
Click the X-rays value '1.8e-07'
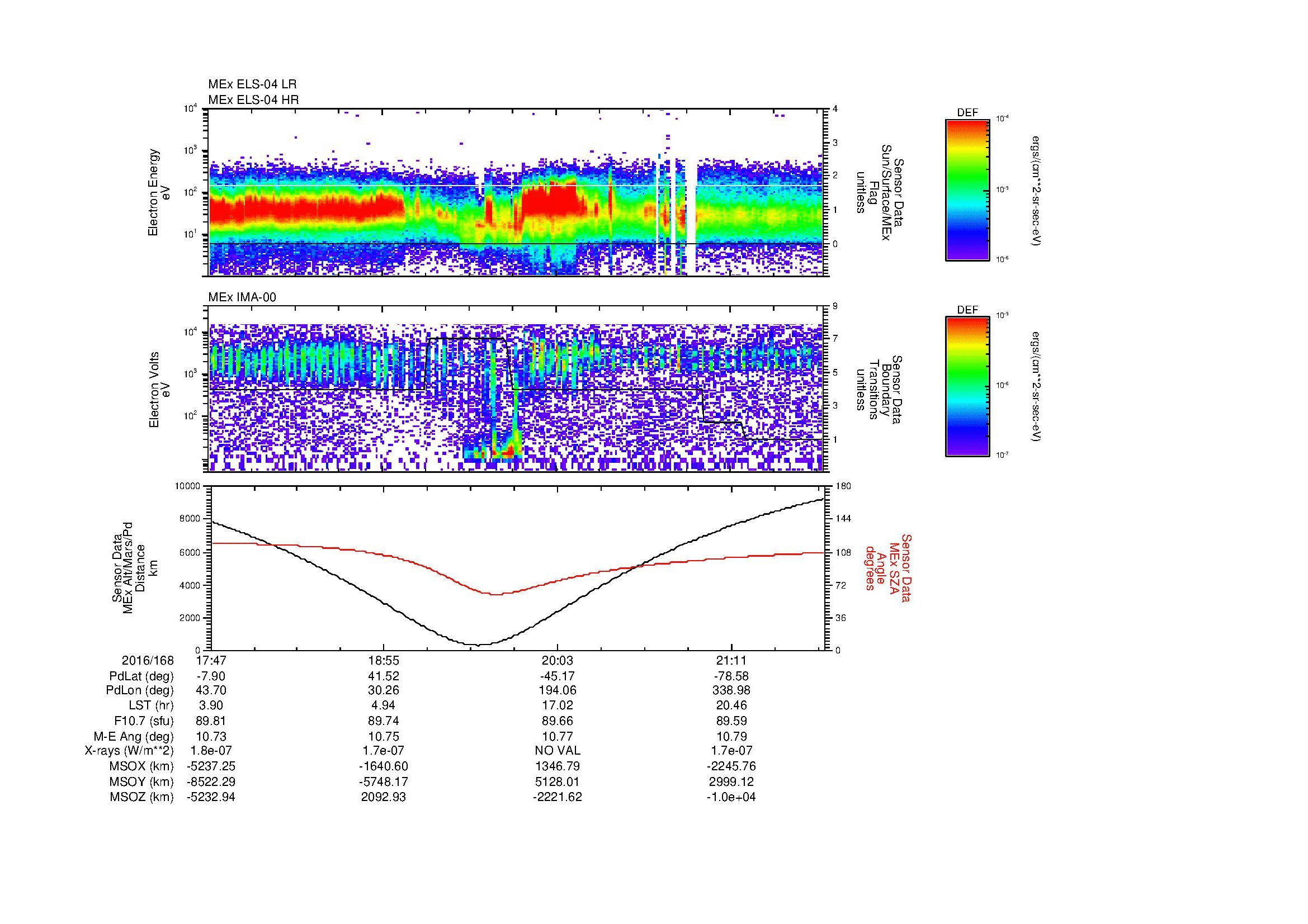211,751
